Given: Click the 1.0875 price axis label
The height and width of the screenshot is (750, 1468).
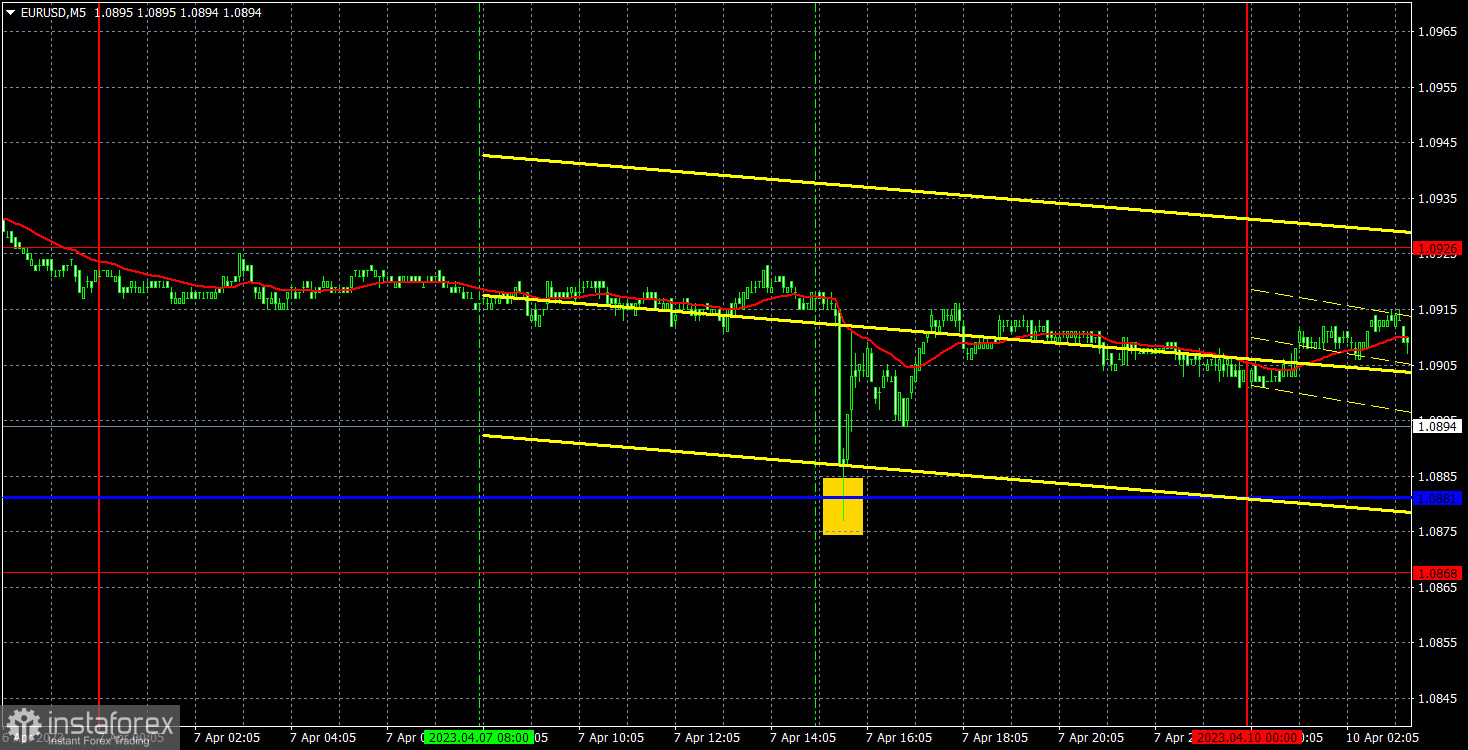Looking at the screenshot, I should (x=1438, y=532).
